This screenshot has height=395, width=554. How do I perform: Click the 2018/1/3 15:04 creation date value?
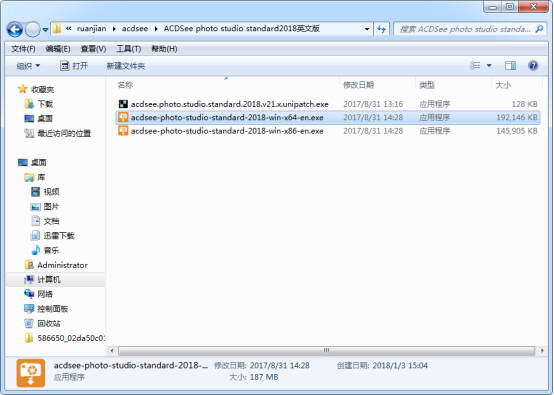pos(400,365)
